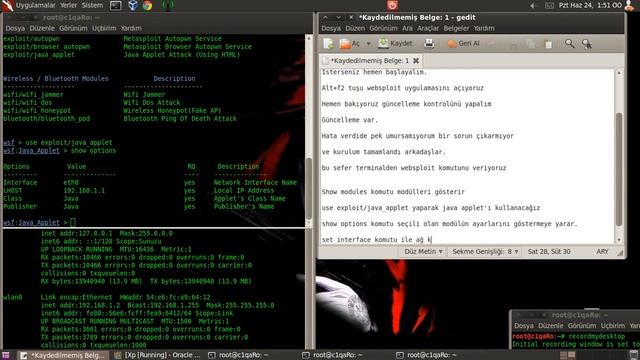Open the gedit Belgeler menu

(x=456, y=28)
